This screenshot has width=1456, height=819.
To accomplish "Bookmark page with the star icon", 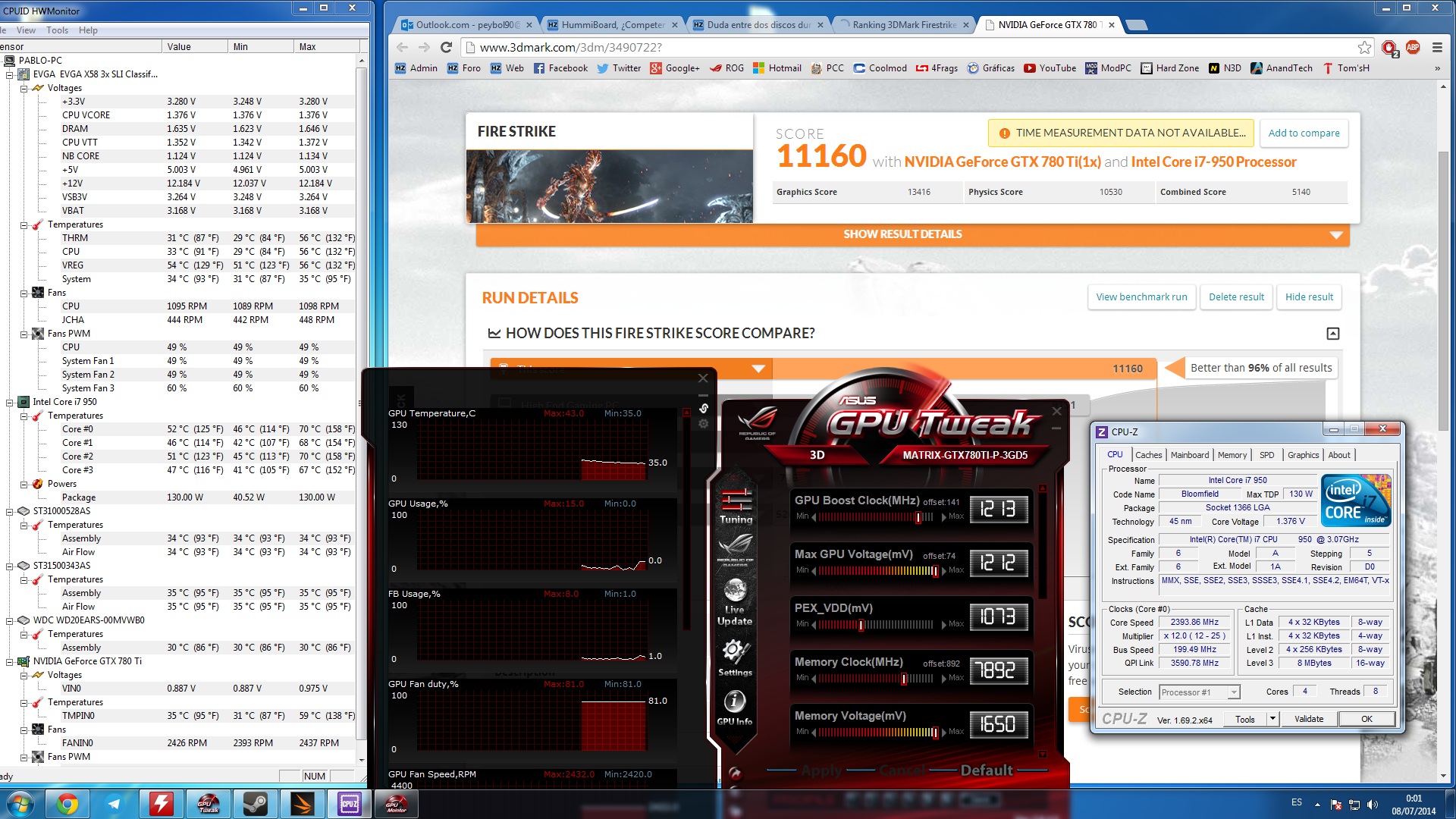I will click(1364, 47).
